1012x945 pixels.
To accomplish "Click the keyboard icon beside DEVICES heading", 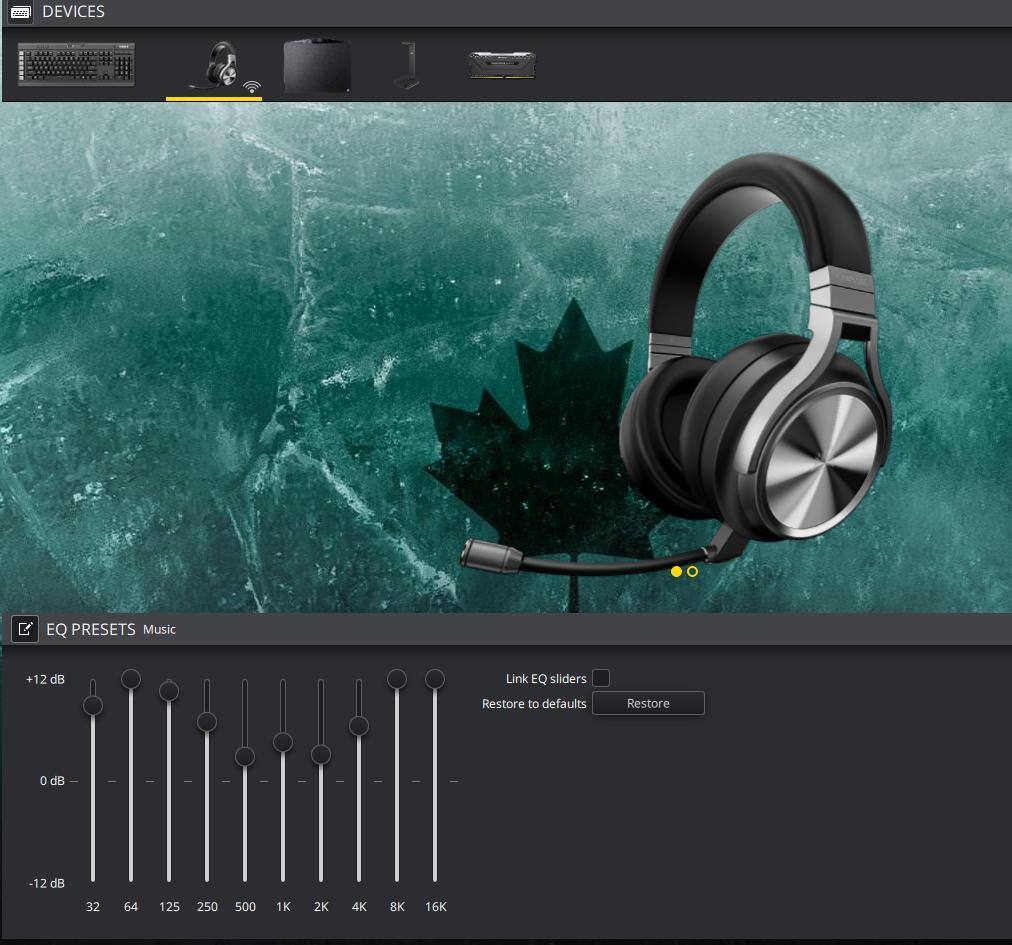I will (20, 13).
